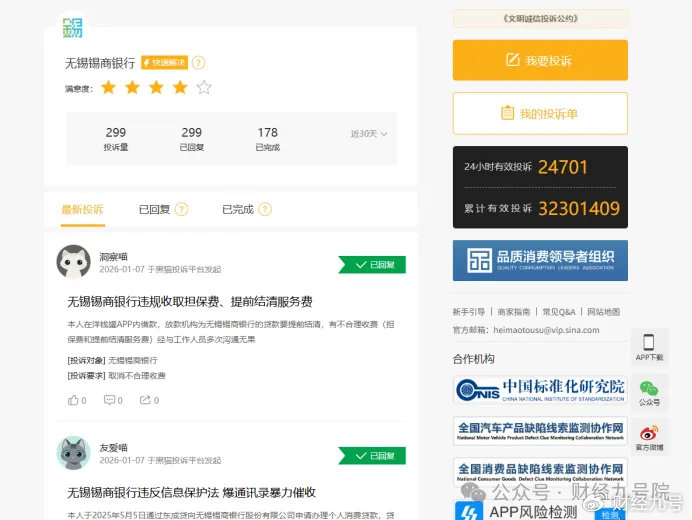Click the 无锡锡商银行 logo icon
The width and height of the screenshot is (692, 520).
[x=72, y=26]
